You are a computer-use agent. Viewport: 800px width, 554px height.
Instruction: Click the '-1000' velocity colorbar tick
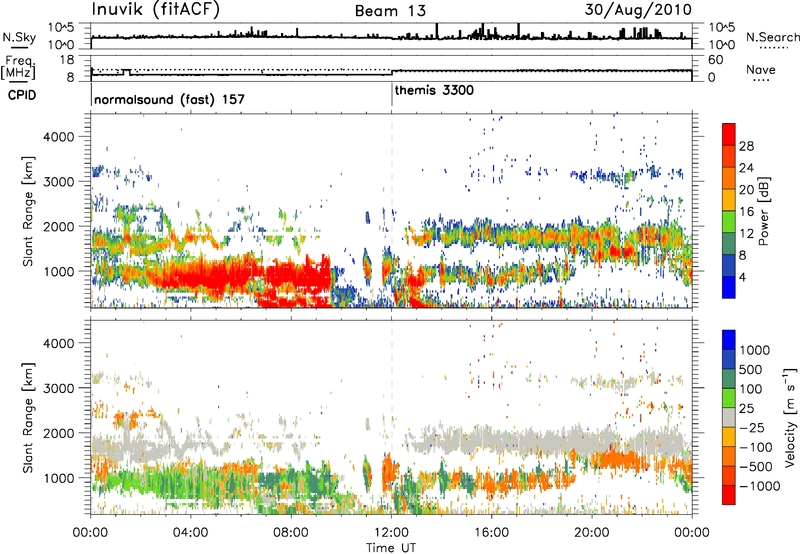(x=760, y=486)
